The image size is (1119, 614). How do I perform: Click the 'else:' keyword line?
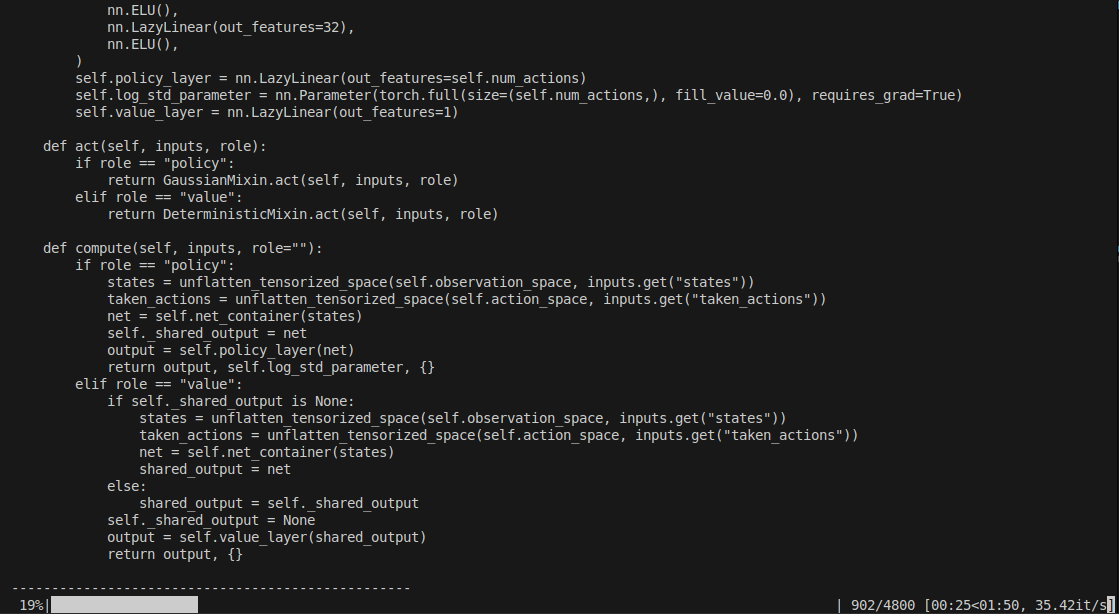(127, 486)
